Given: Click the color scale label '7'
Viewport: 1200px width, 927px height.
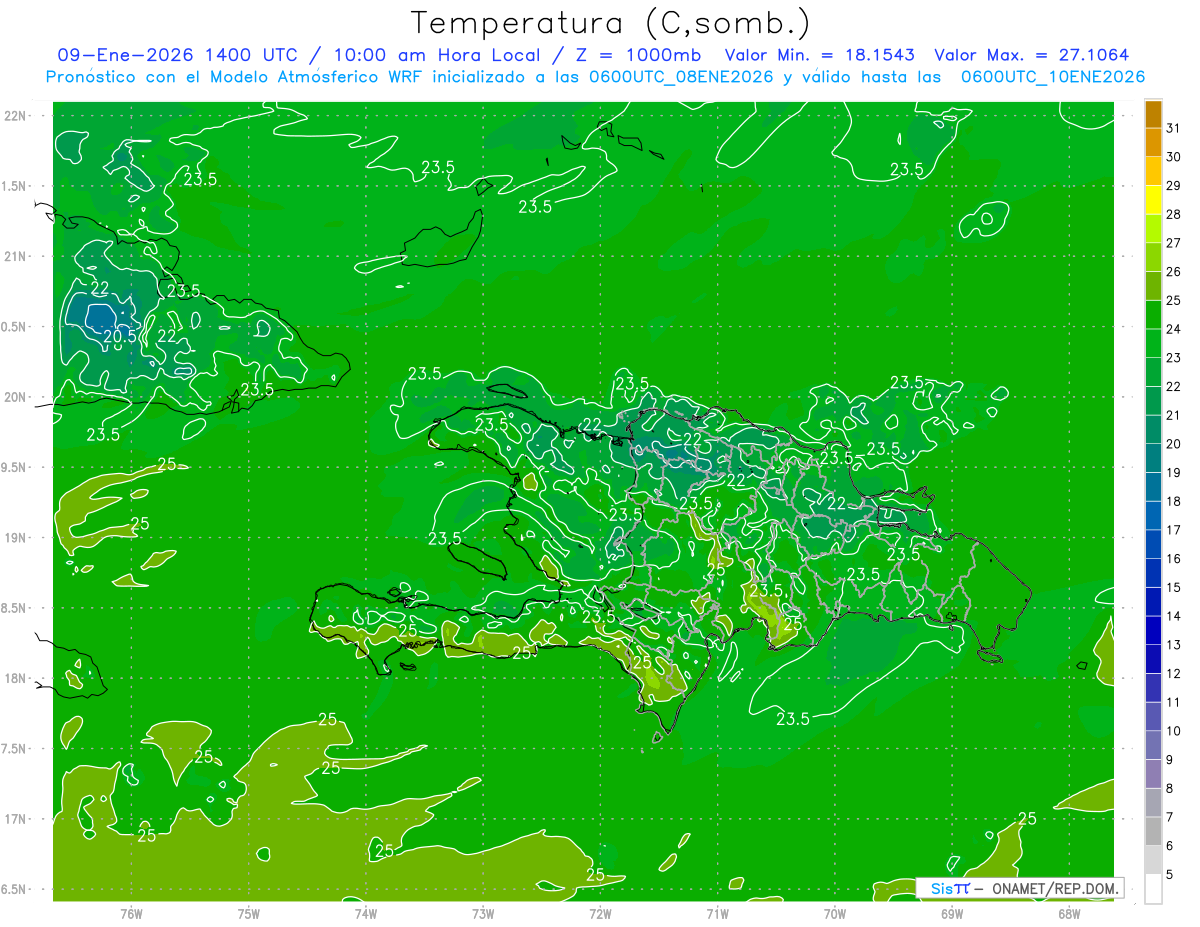Looking at the screenshot, I should tap(1170, 817).
